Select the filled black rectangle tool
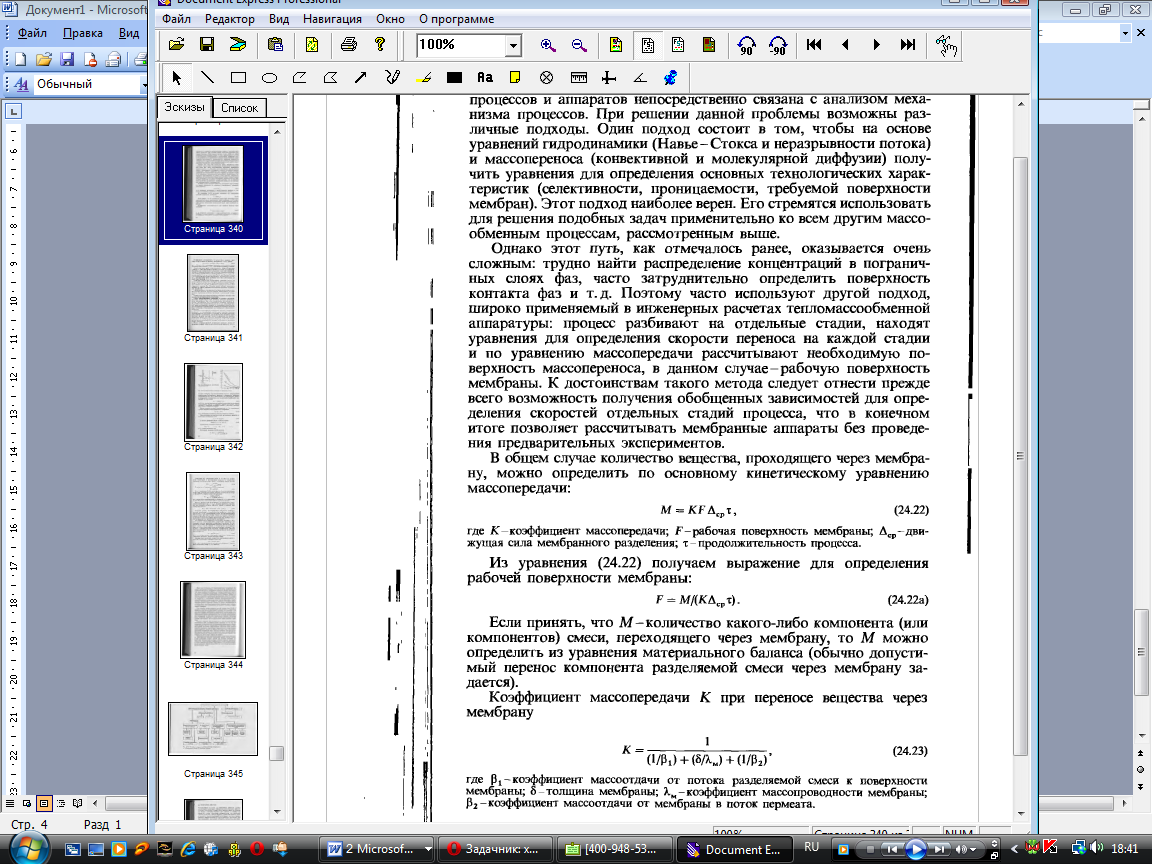This screenshot has height=864, width=1152. 455,77
